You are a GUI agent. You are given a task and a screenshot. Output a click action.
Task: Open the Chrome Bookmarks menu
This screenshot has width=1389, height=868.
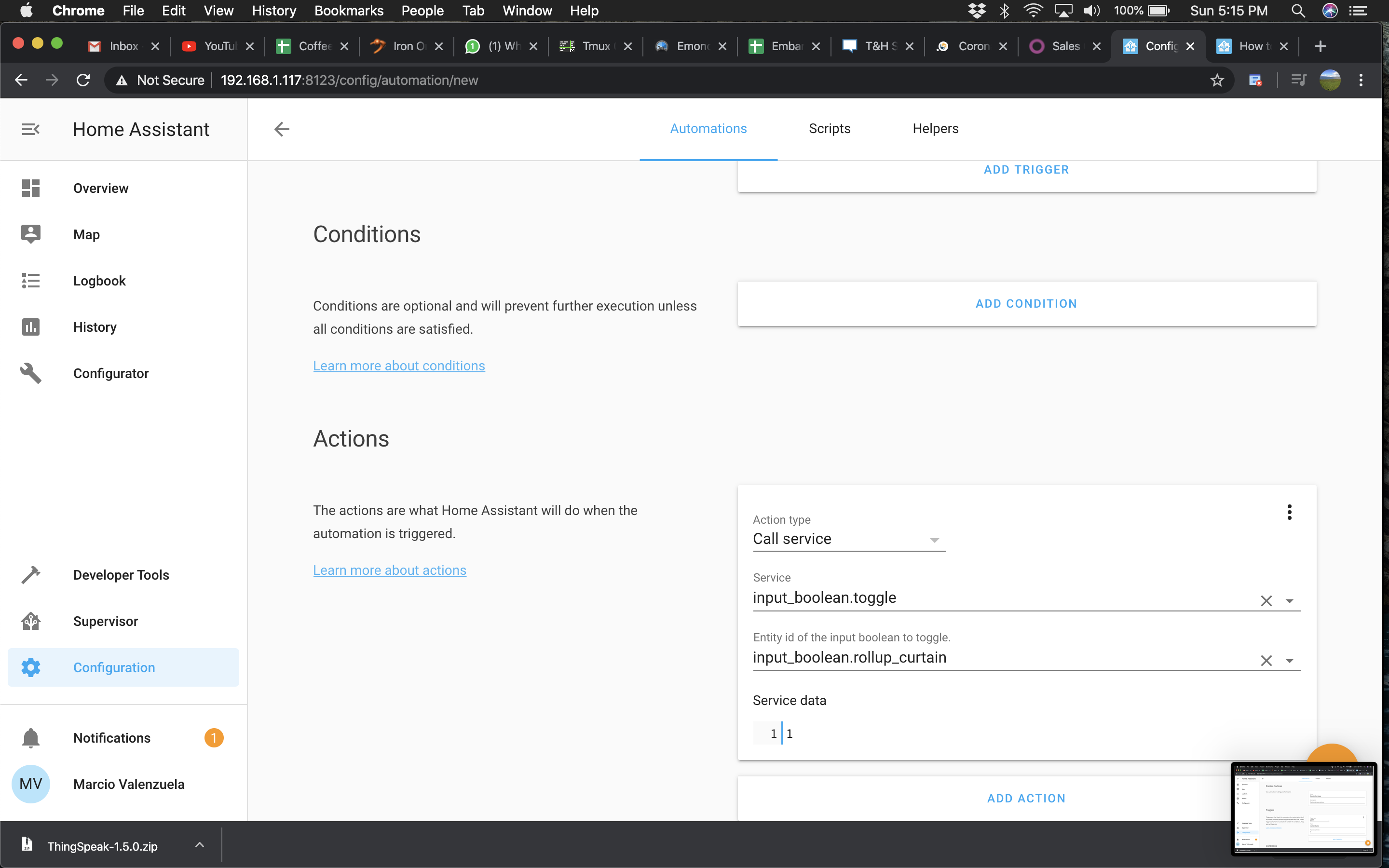[348, 11]
